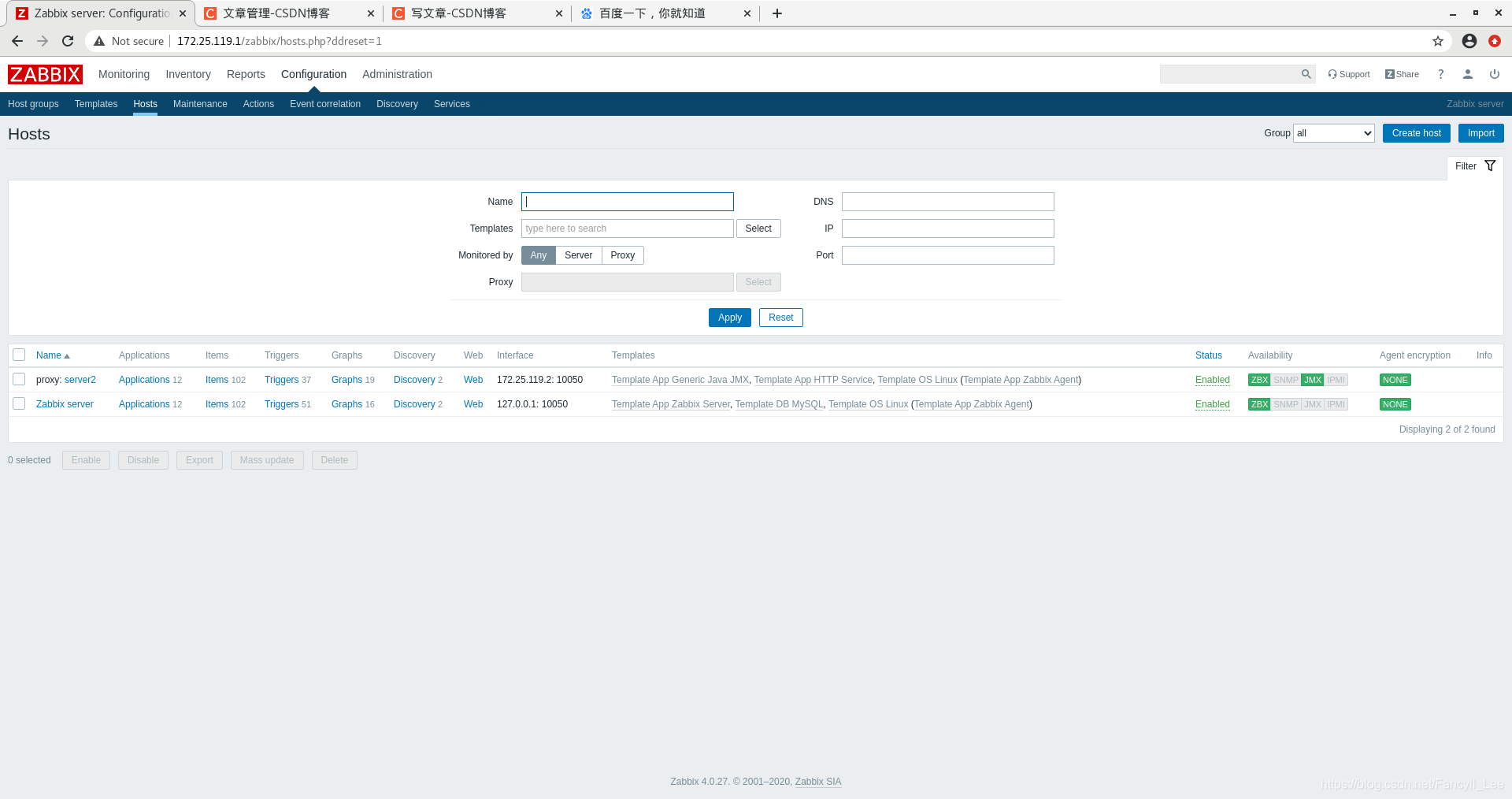Open the user profile icon
Image resolution: width=1512 pixels, height=799 pixels.
pyautogui.click(x=1468, y=74)
